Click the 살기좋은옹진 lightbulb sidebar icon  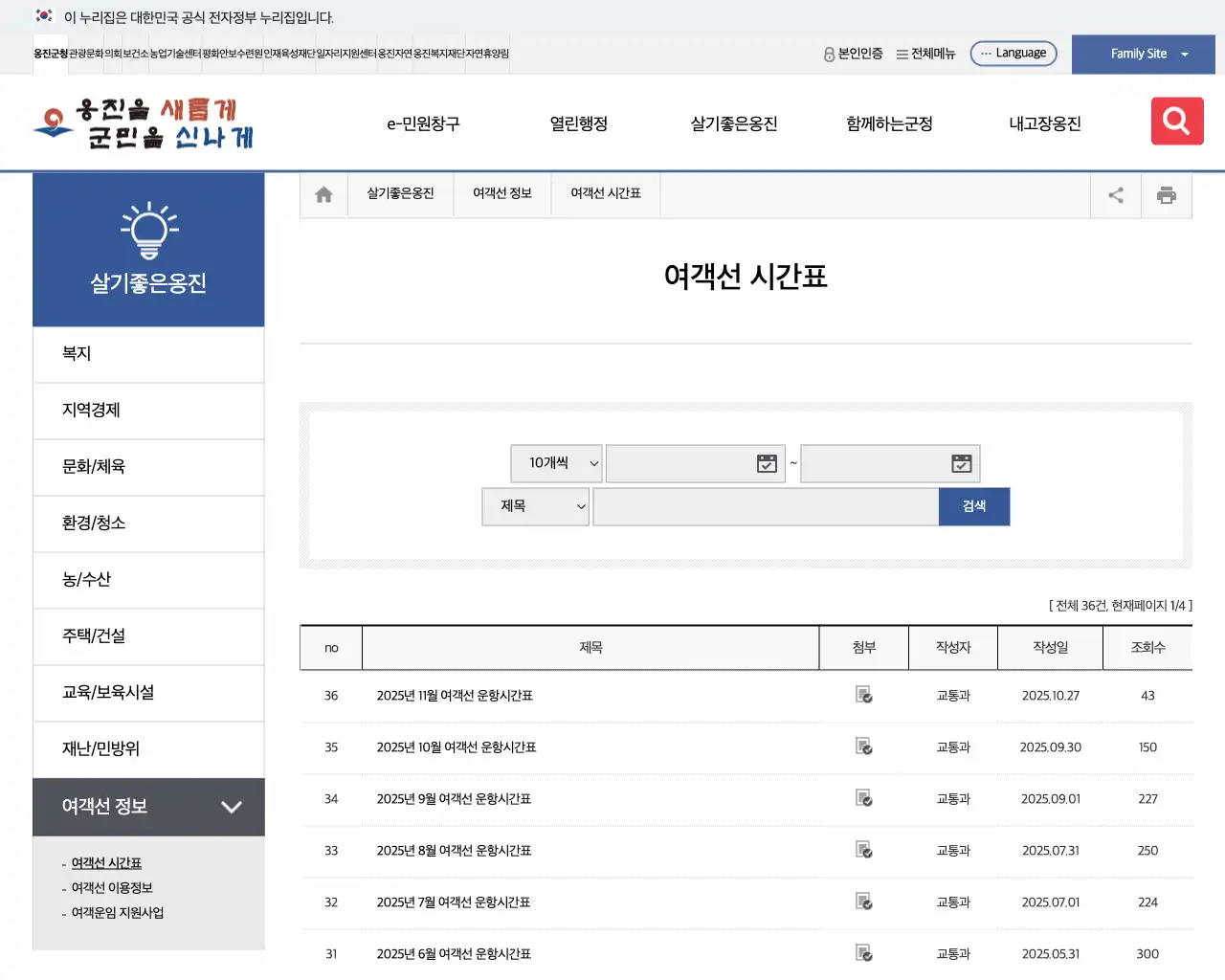[148, 230]
